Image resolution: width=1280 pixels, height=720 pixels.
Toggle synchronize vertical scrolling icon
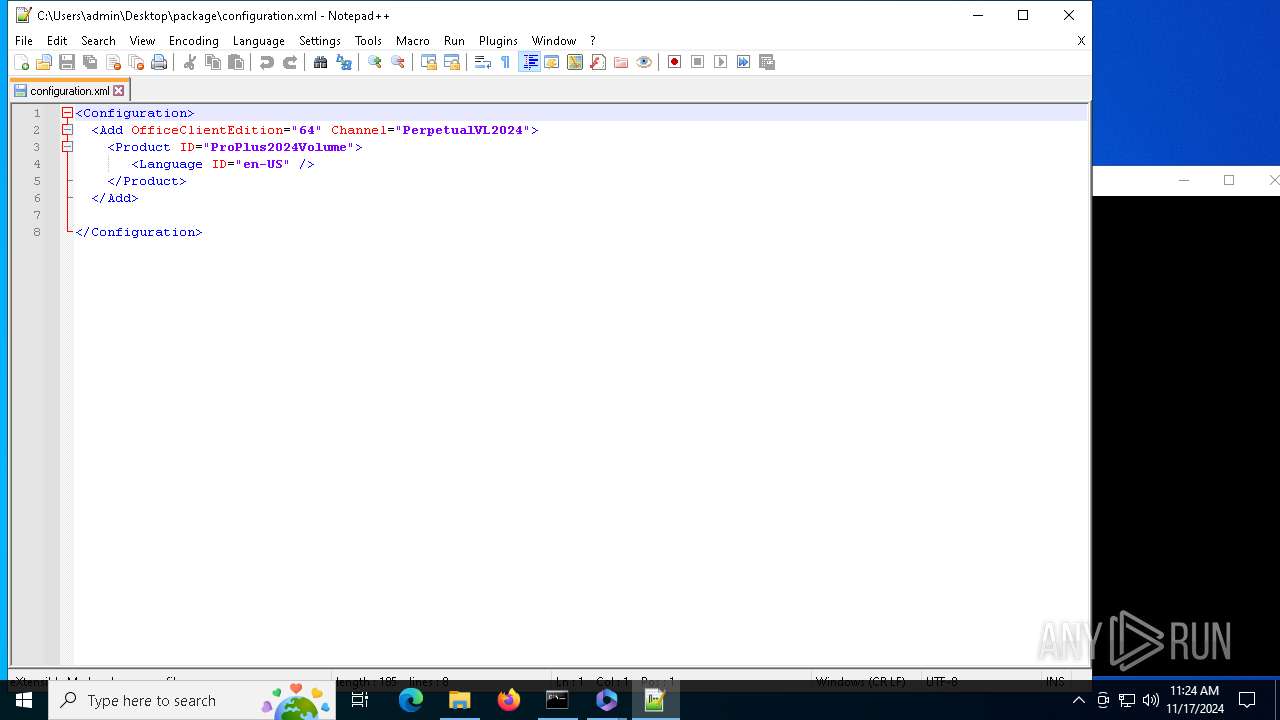coord(429,62)
